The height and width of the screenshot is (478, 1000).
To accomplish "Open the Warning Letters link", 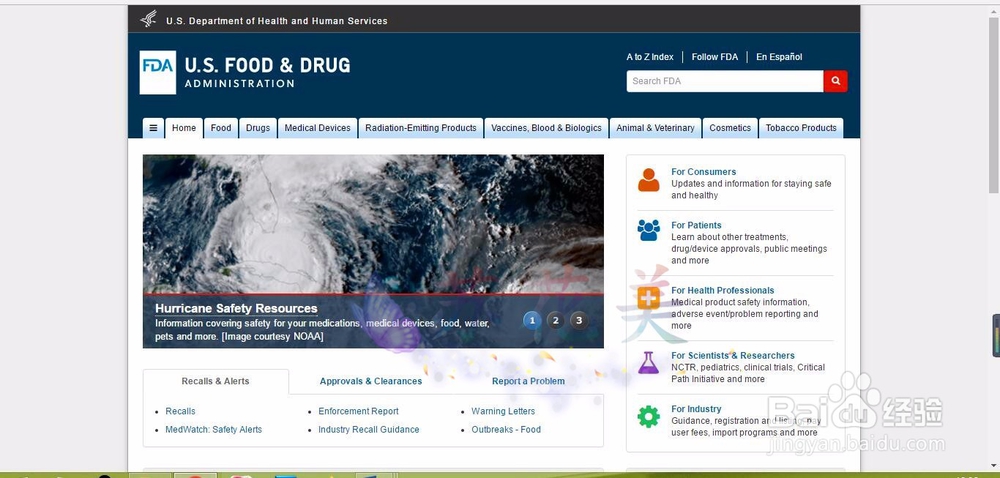I will click(x=503, y=411).
